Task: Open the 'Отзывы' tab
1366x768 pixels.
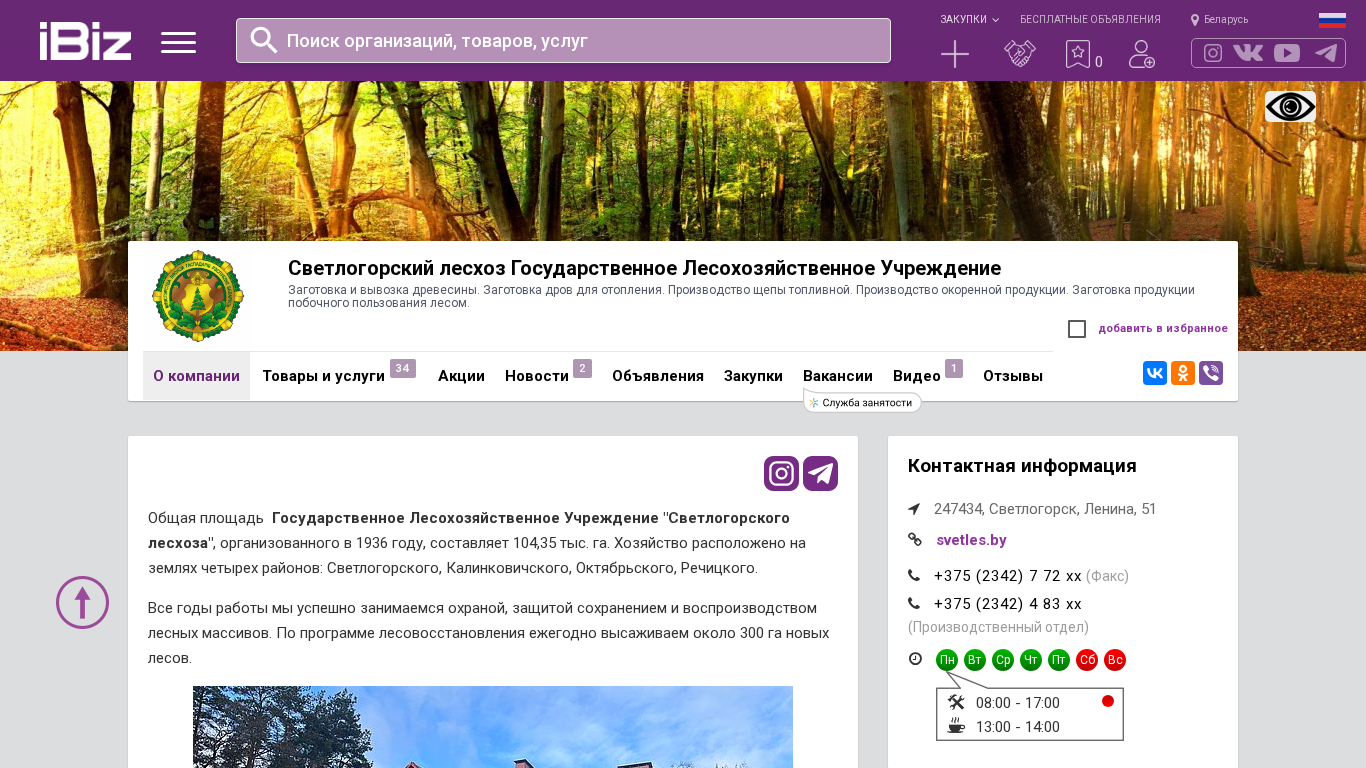Action: (1013, 376)
